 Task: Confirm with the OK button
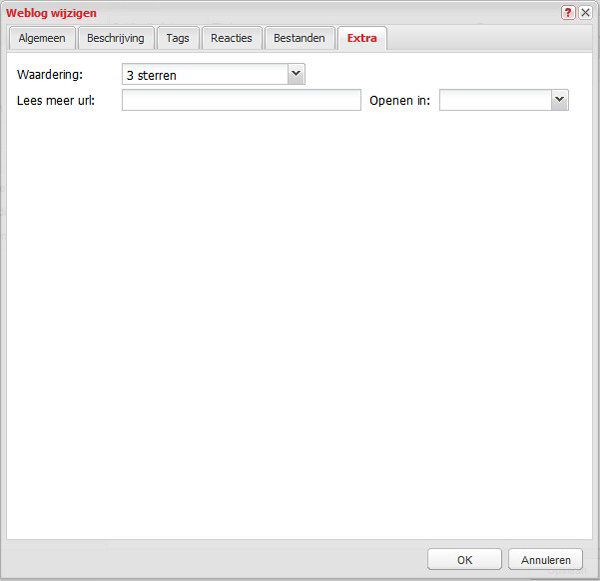465,560
